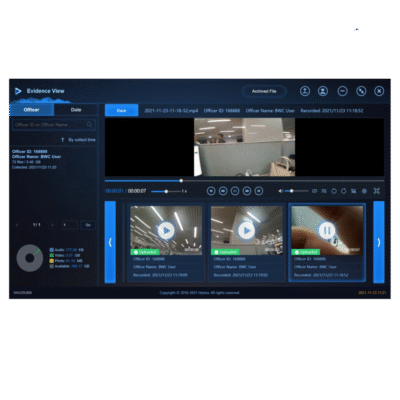Image resolution: width=400 pixels, height=400 pixels.
Task: Click the file name 2021-11-23-11-18-52.mp4
Action: pyautogui.click(x=171, y=111)
